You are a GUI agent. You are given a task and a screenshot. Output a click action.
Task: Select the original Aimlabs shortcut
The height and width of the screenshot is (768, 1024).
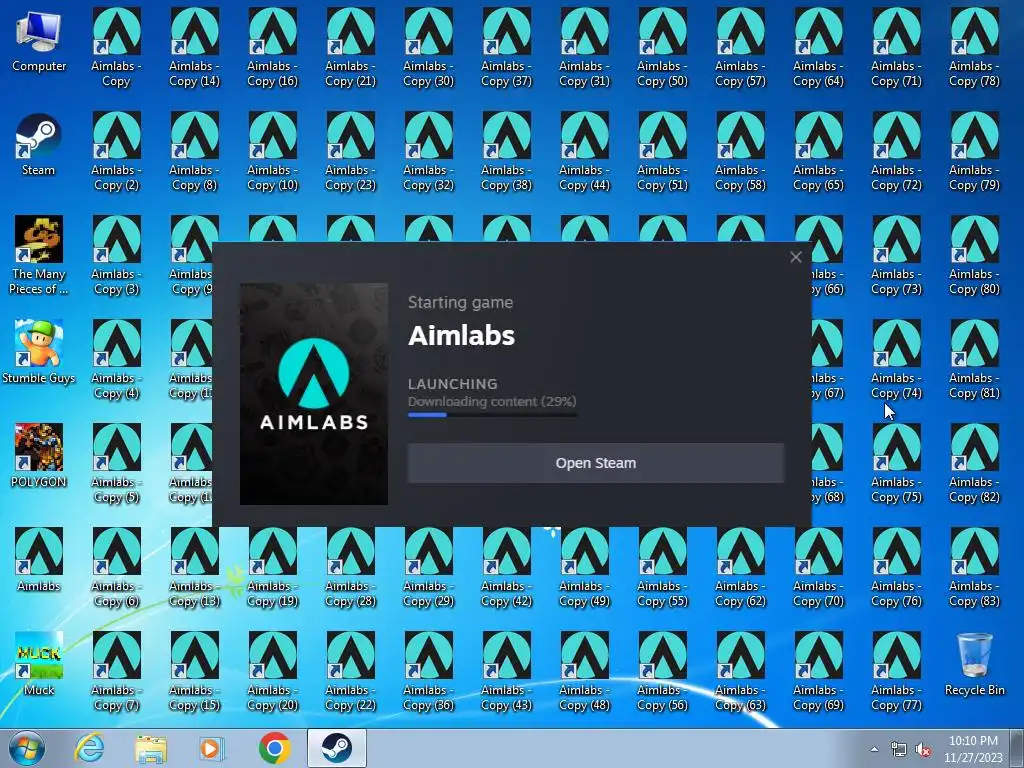39,560
